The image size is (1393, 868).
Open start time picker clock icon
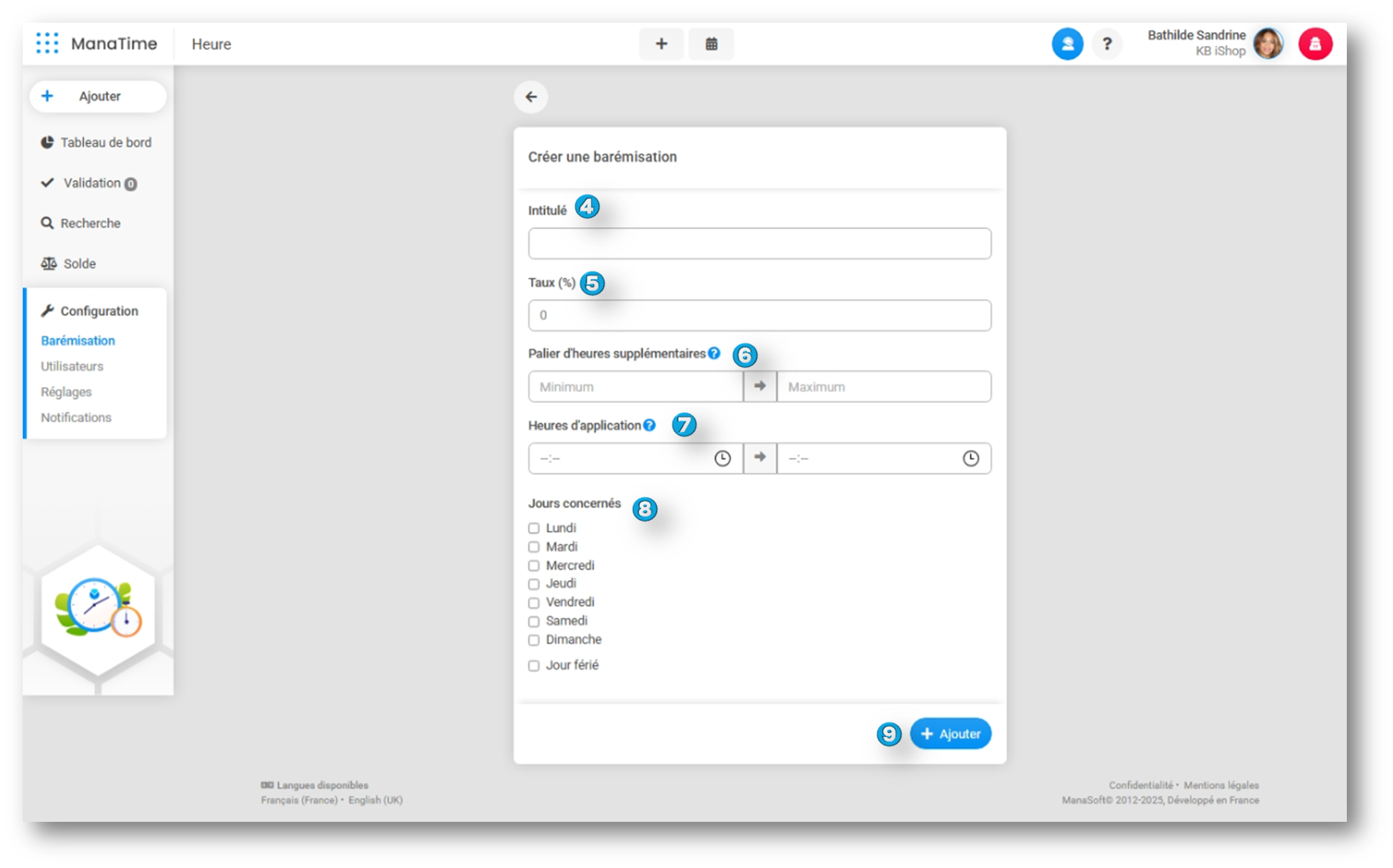pos(722,458)
